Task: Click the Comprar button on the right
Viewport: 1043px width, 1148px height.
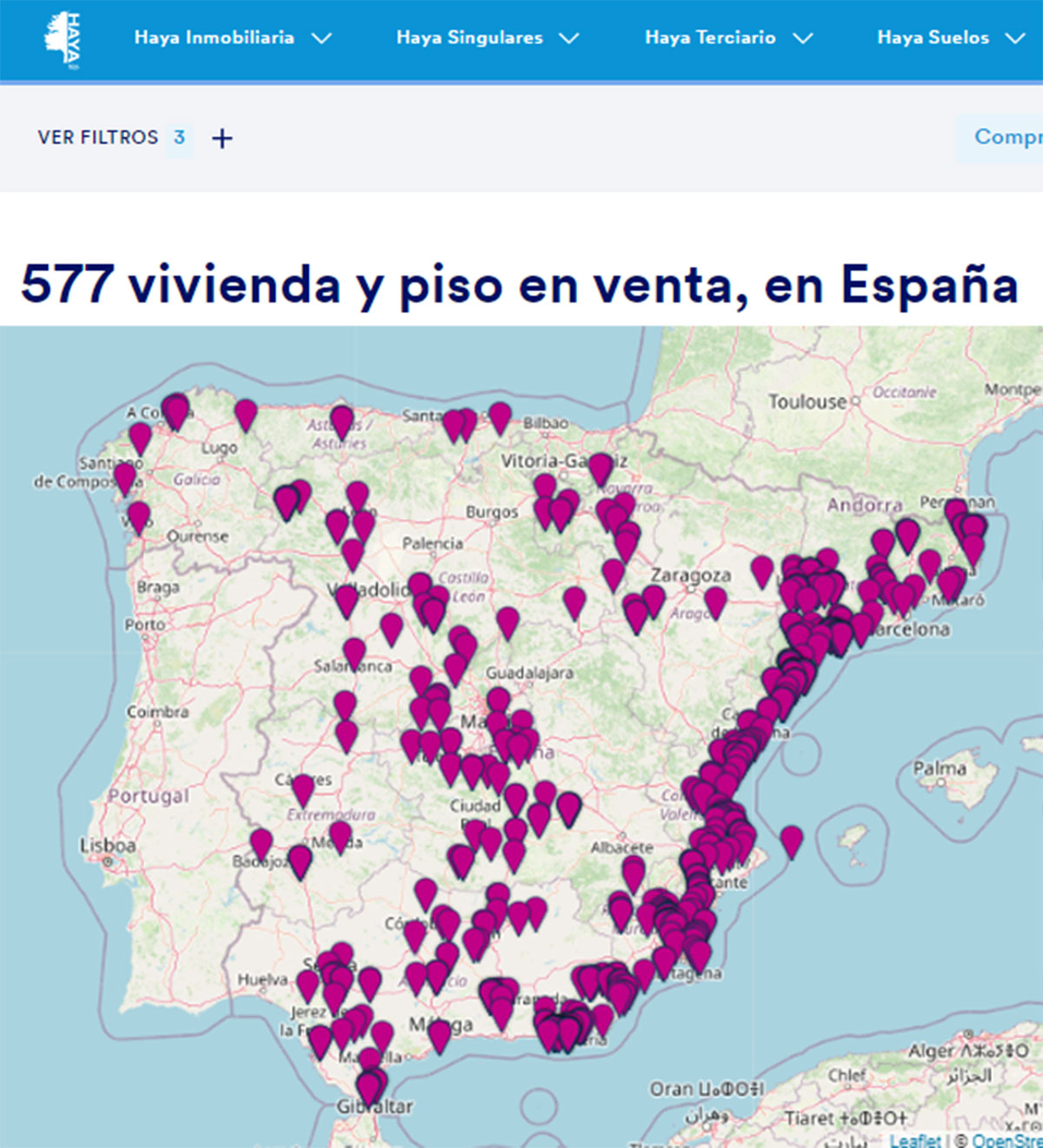Action: pyautogui.click(x=1008, y=137)
